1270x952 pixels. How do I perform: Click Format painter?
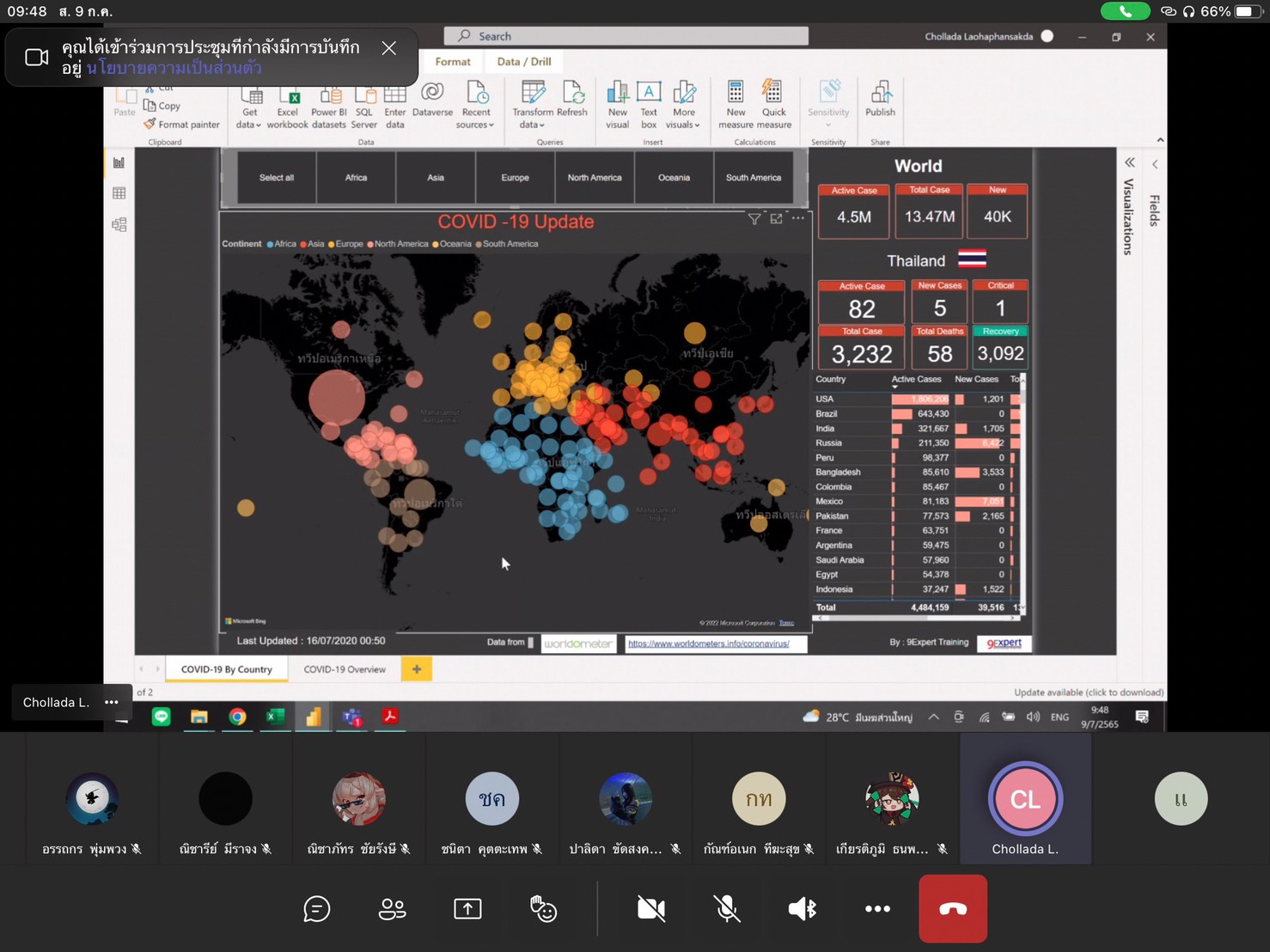[x=181, y=125]
